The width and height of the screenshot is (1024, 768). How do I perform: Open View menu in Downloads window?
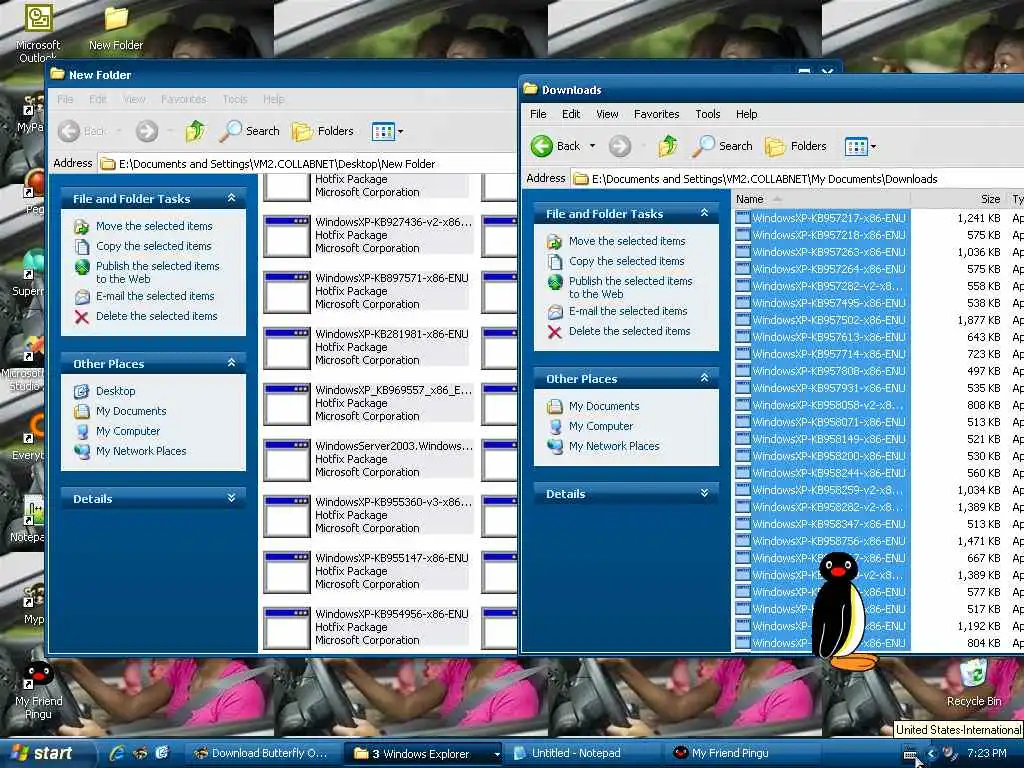pyautogui.click(x=607, y=114)
